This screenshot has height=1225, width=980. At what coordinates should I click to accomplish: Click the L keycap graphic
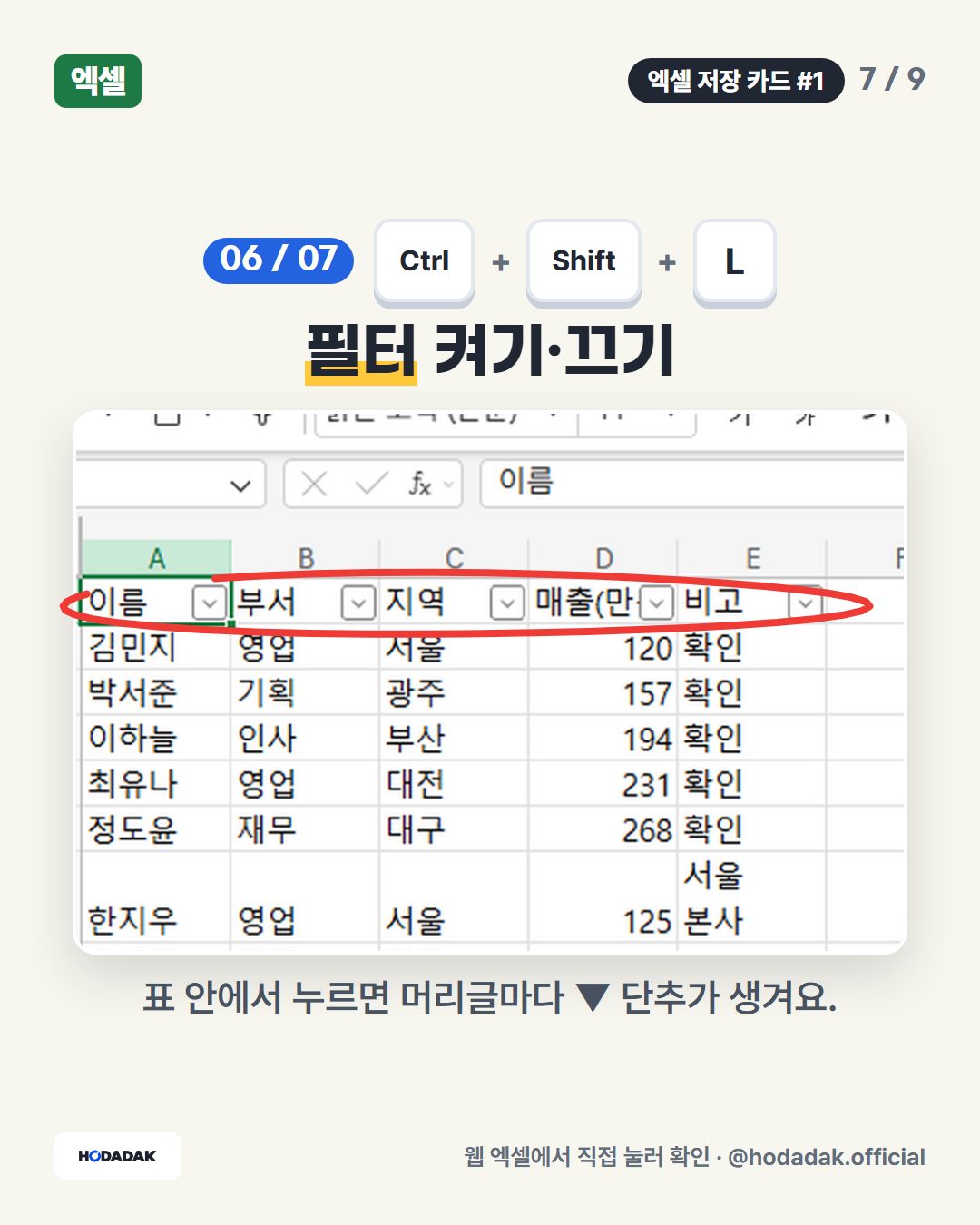[735, 261]
